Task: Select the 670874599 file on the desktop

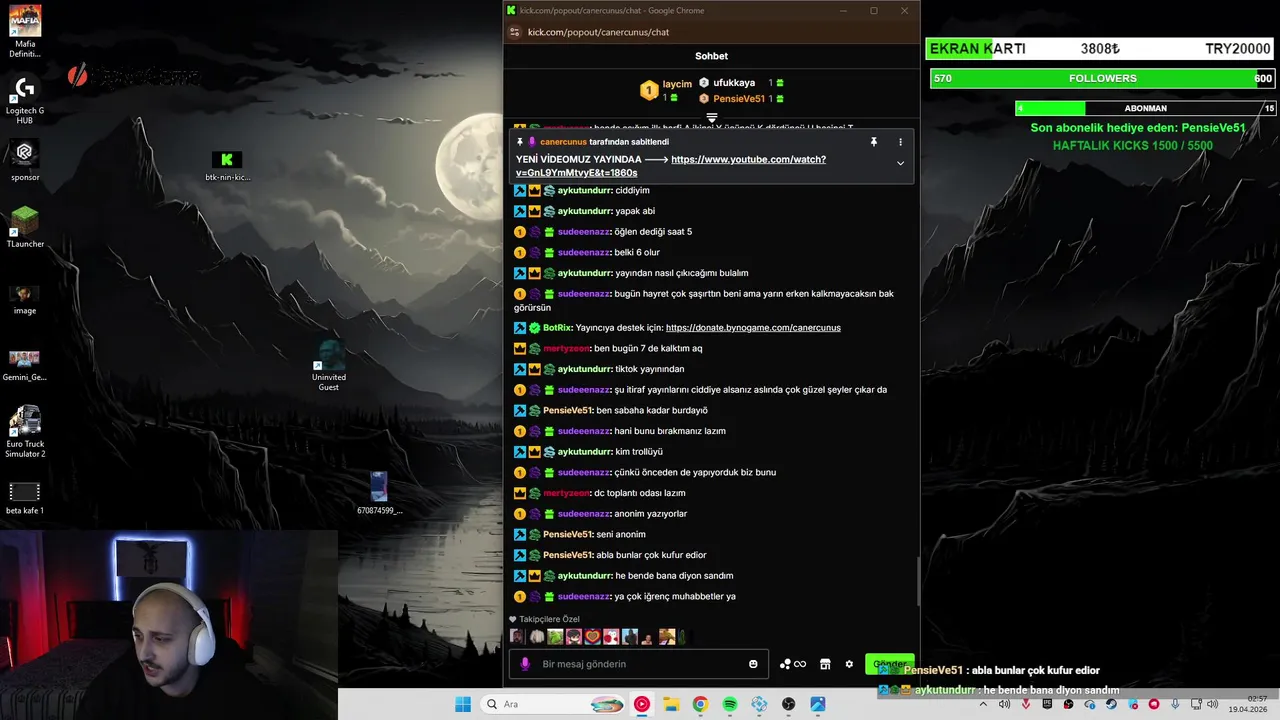Action: (x=379, y=494)
